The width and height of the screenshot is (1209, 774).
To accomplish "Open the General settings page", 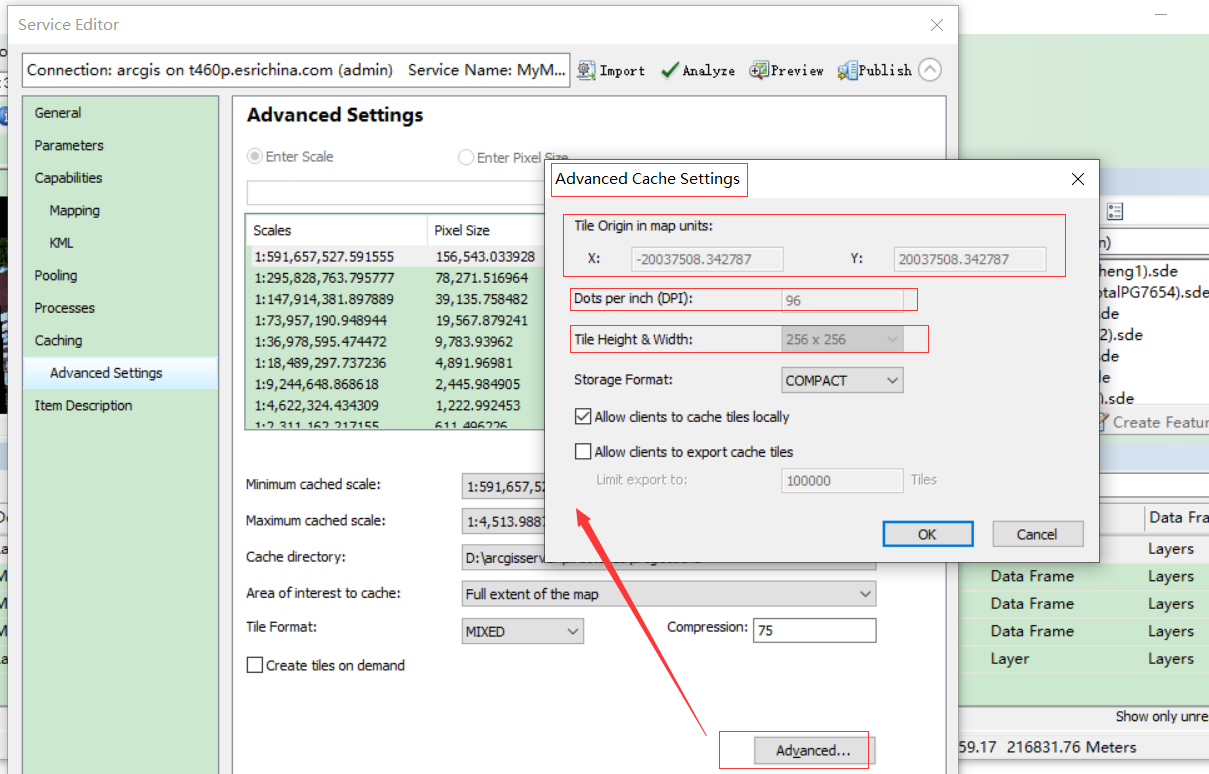I will click(58, 113).
